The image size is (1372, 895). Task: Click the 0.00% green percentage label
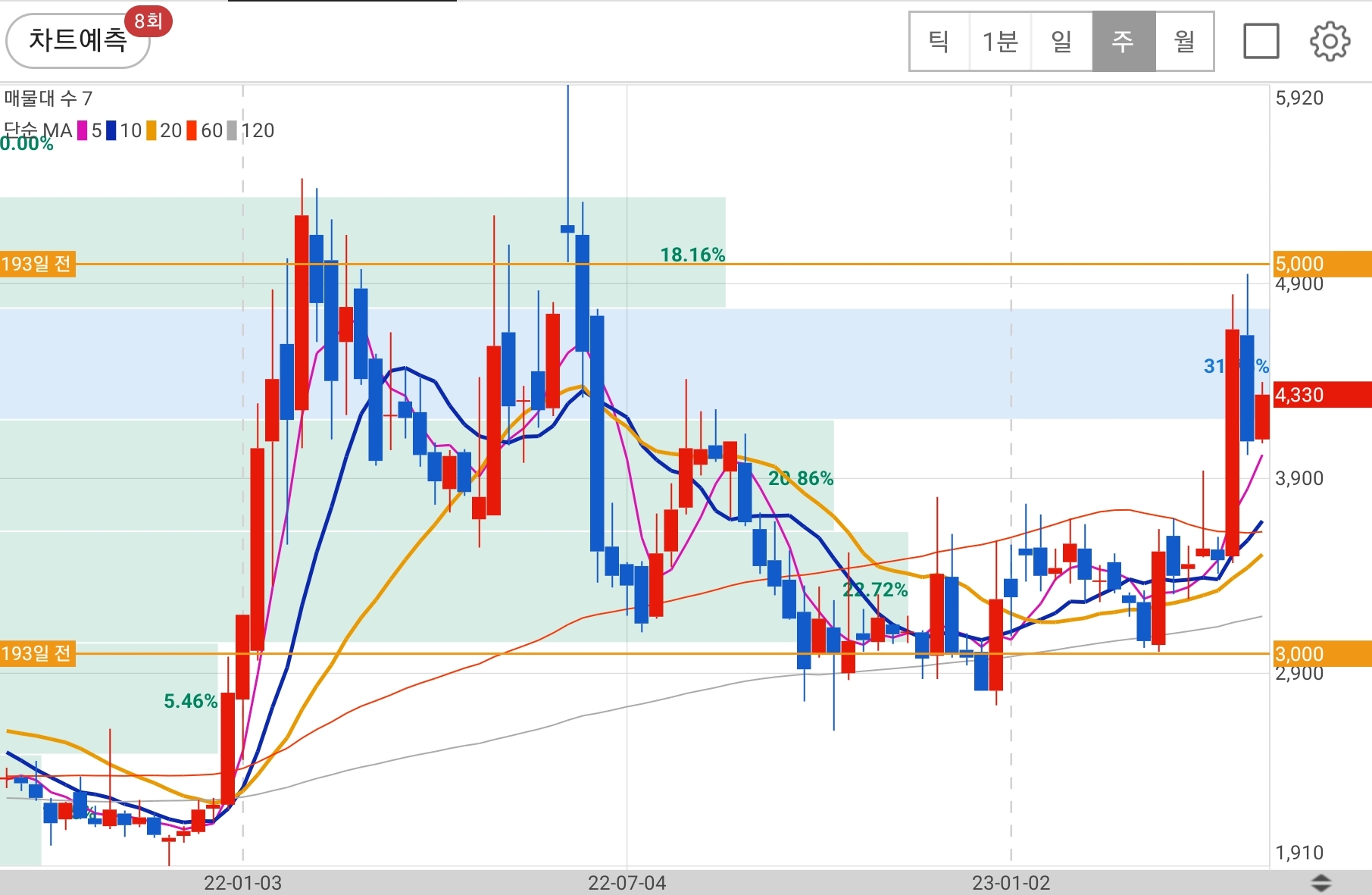27,145
